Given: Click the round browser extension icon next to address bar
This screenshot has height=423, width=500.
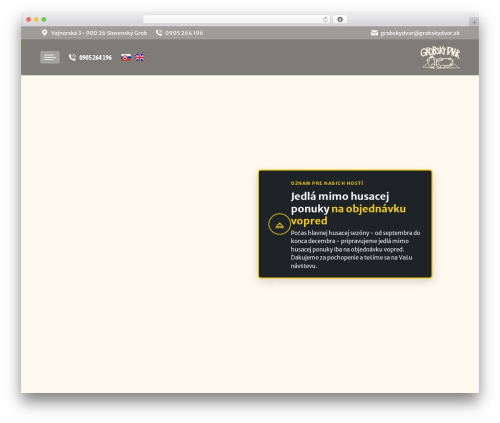Looking at the screenshot, I should [340, 19].
